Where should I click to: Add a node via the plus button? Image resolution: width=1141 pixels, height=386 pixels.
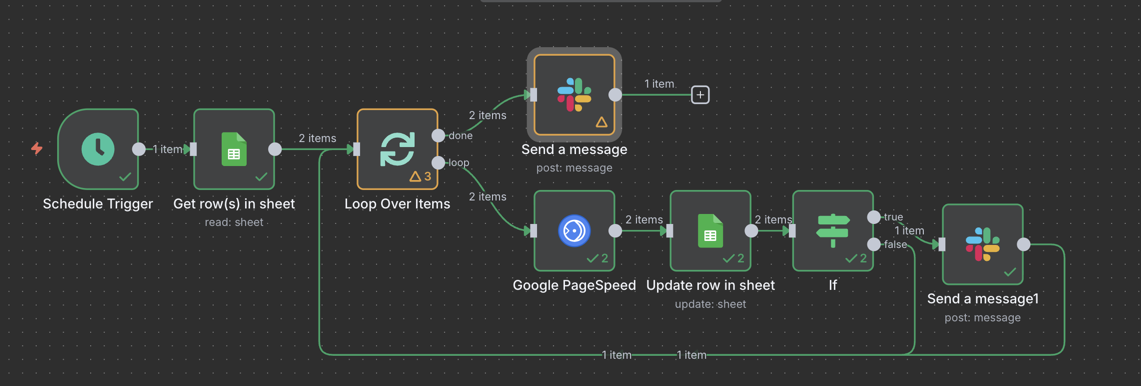pos(700,95)
